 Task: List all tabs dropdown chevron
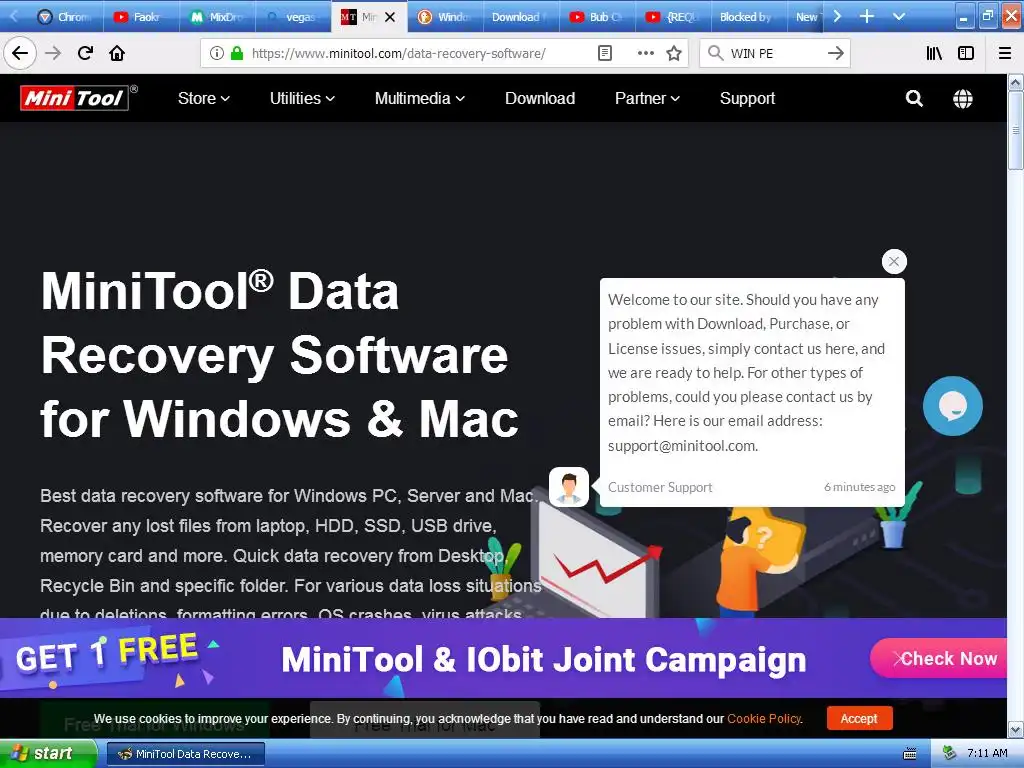(x=899, y=16)
